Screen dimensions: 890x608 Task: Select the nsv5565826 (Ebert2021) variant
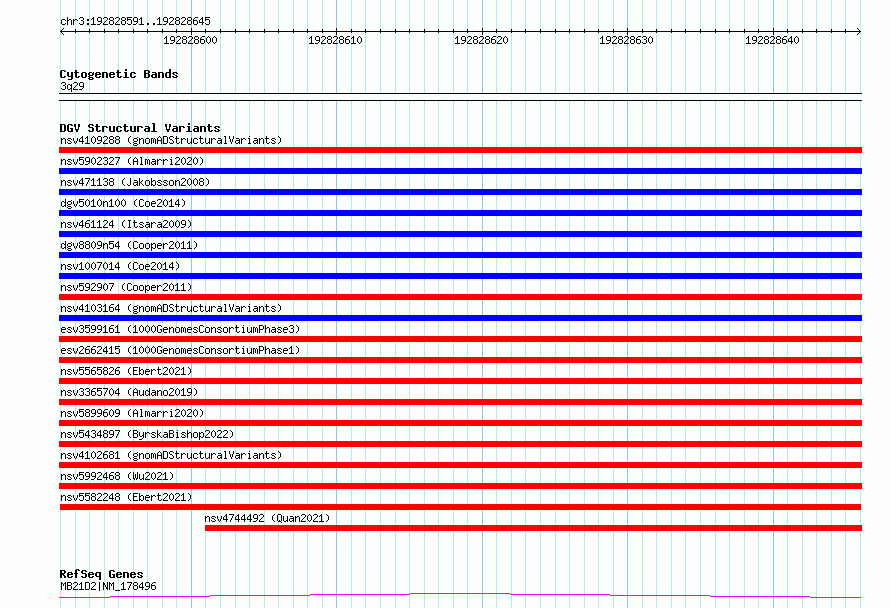pos(126,371)
